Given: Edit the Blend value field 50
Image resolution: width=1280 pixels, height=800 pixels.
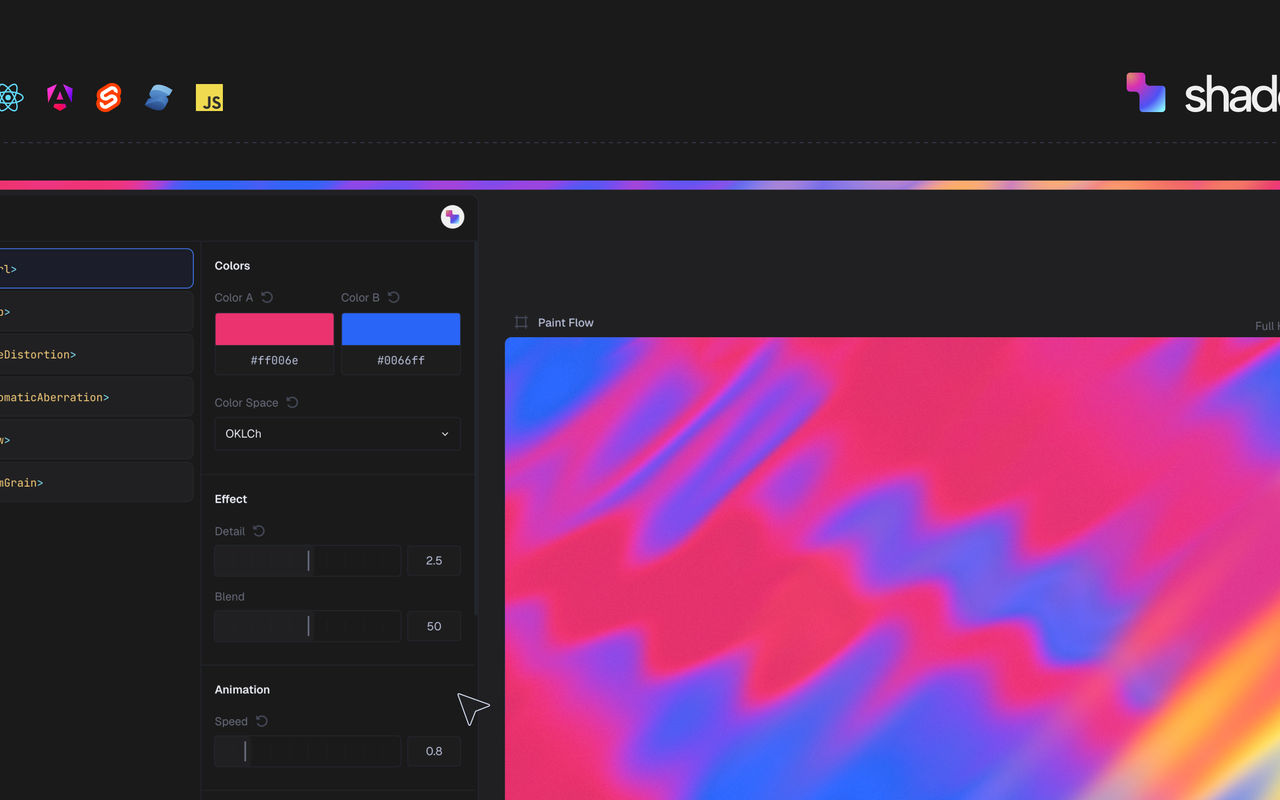Looking at the screenshot, I should (434, 626).
